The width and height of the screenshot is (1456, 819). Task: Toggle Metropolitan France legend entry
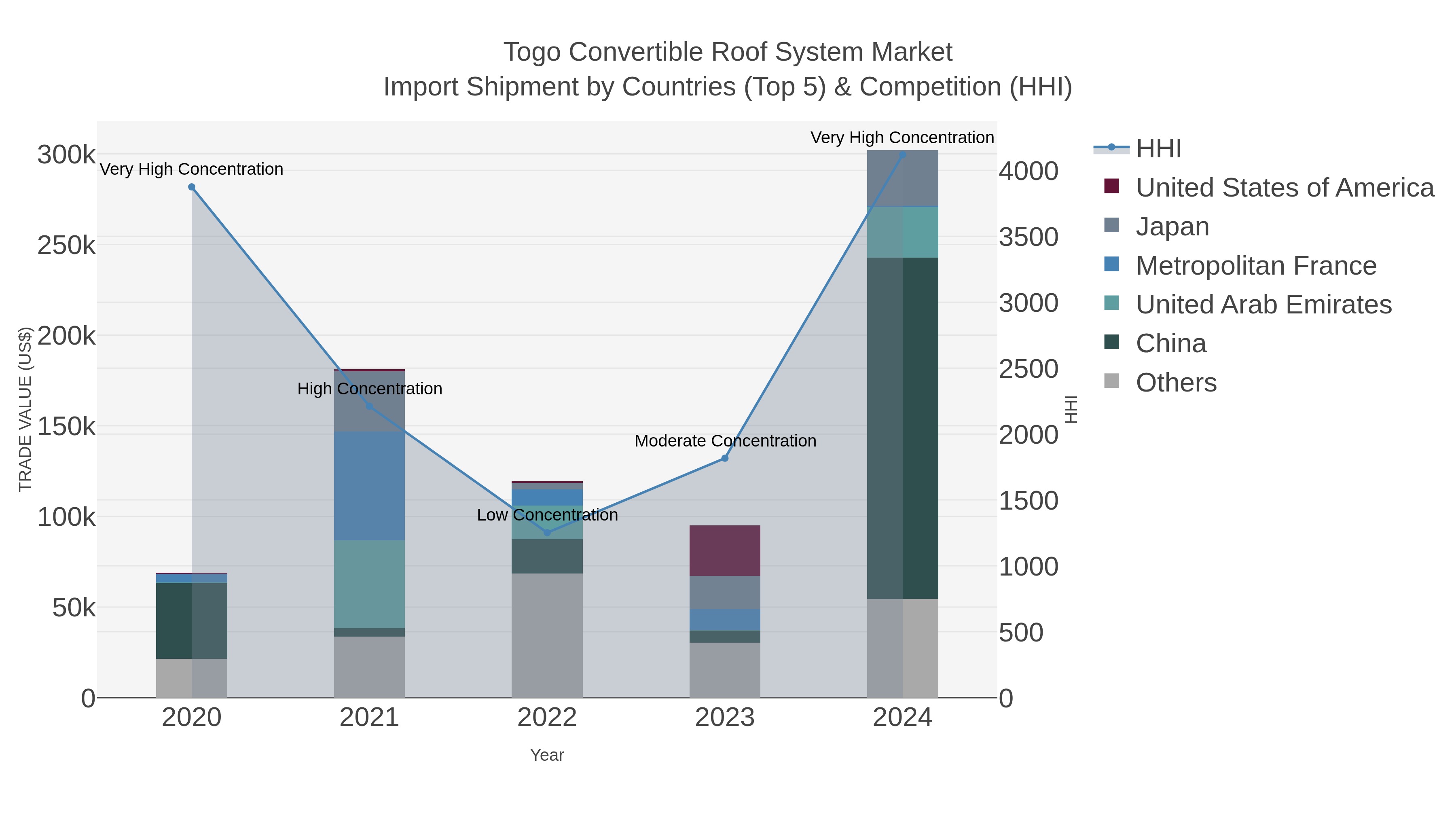1240,265
